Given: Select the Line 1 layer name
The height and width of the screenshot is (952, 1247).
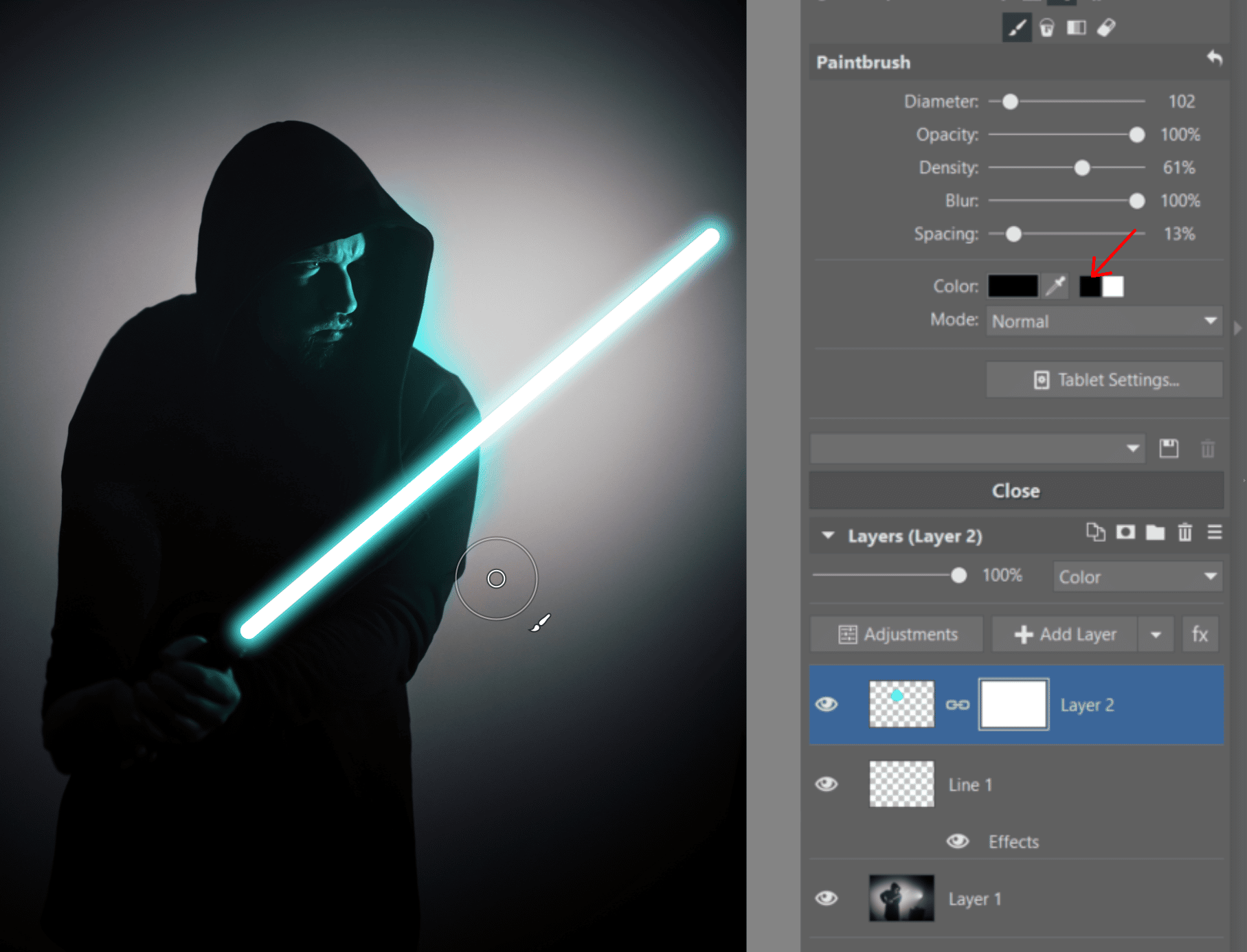Looking at the screenshot, I should click(x=970, y=785).
